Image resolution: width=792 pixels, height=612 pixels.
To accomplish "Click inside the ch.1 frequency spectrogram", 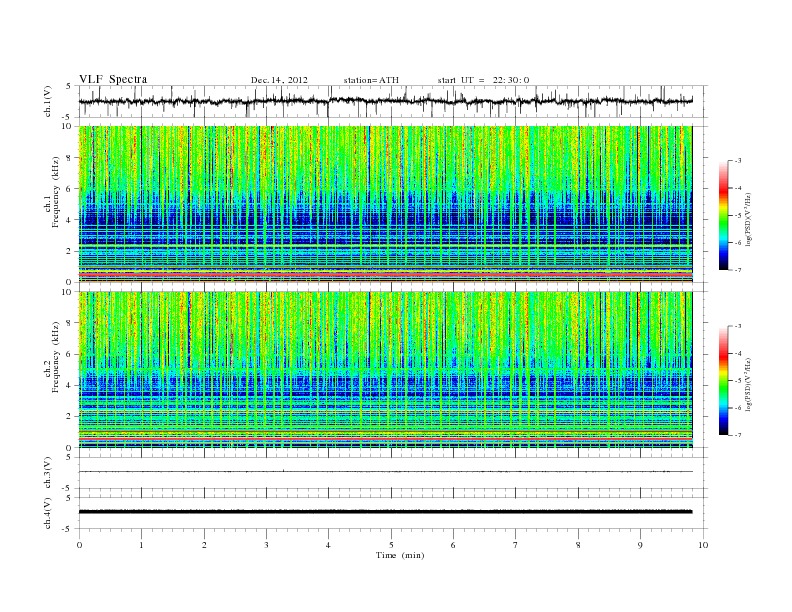I will [385, 204].
